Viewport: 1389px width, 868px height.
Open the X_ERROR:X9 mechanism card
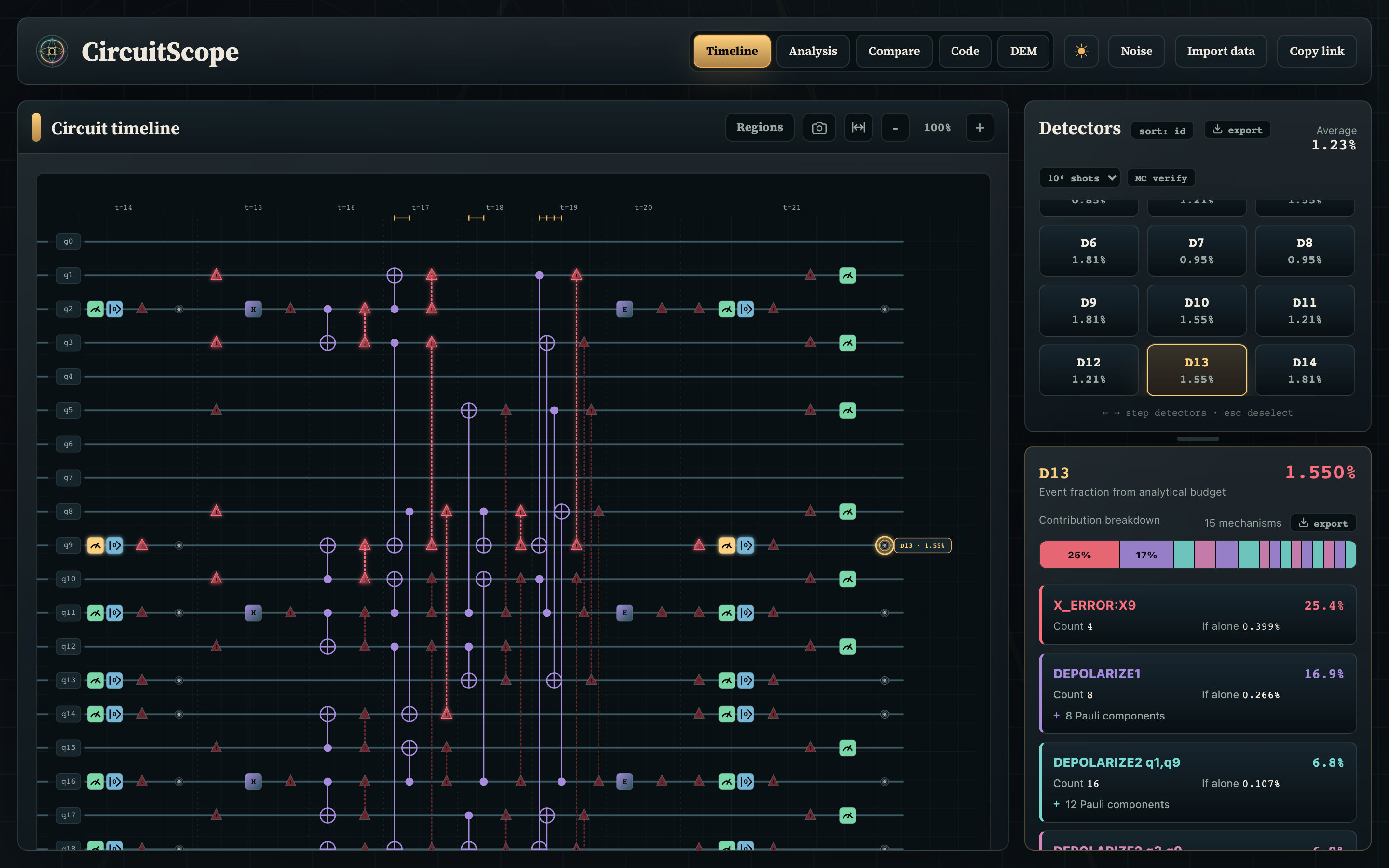click(1198, 615)
